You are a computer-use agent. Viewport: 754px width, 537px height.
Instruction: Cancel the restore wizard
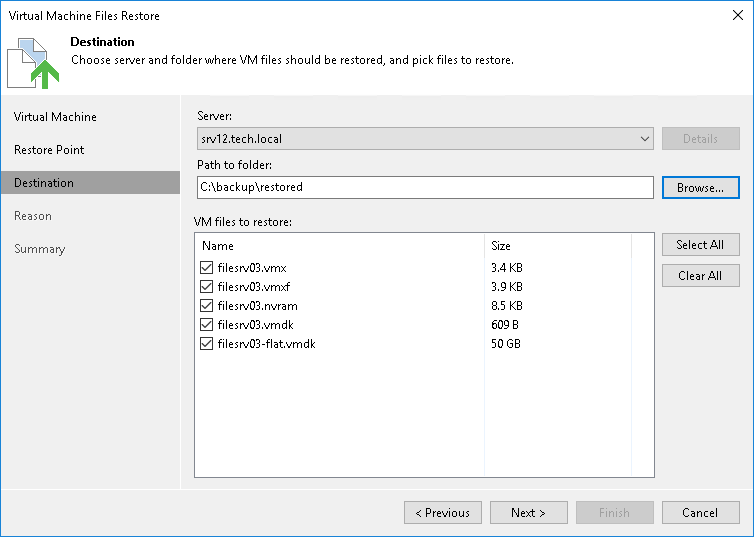click(701, 512)
